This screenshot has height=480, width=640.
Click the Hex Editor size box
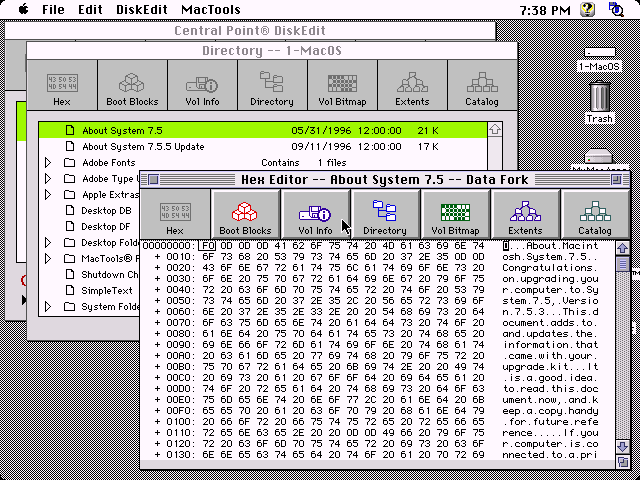623,462
